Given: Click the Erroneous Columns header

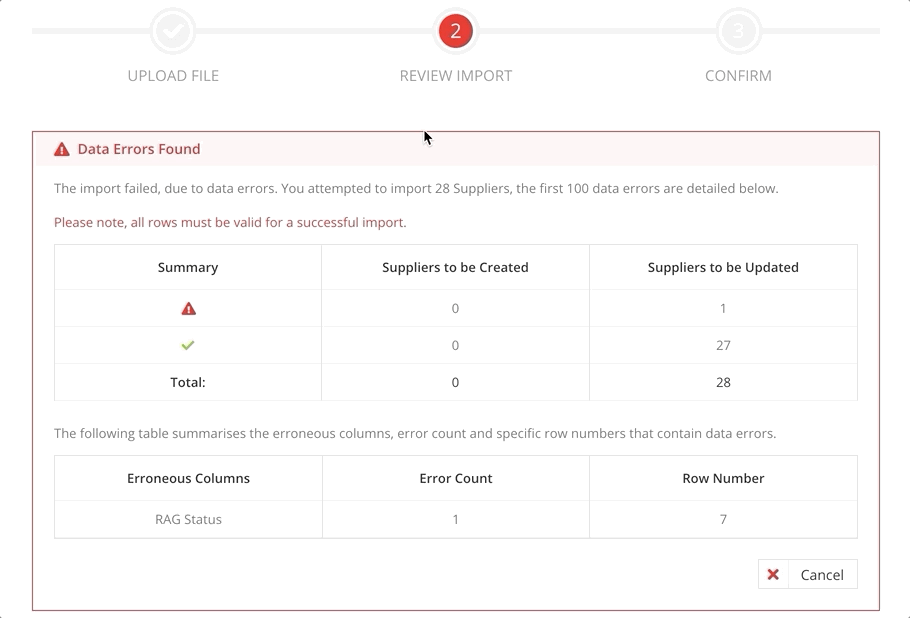Looking at the screenshot, I should click(x=188, y=479).
